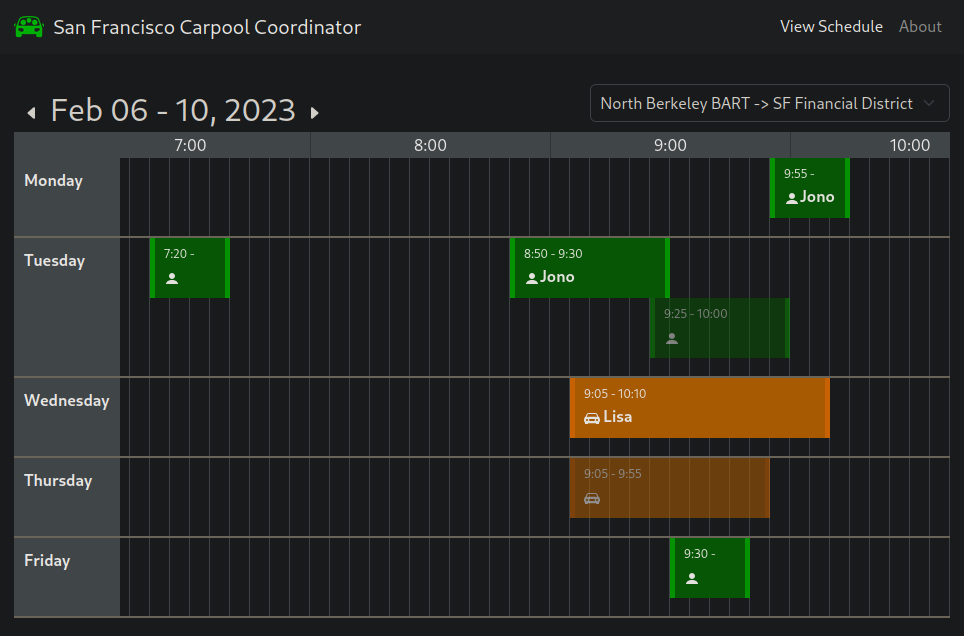This screenshot has width=964, height=636.
Task: Click the faded car icon on Thursday
Action: pos(592,498)
